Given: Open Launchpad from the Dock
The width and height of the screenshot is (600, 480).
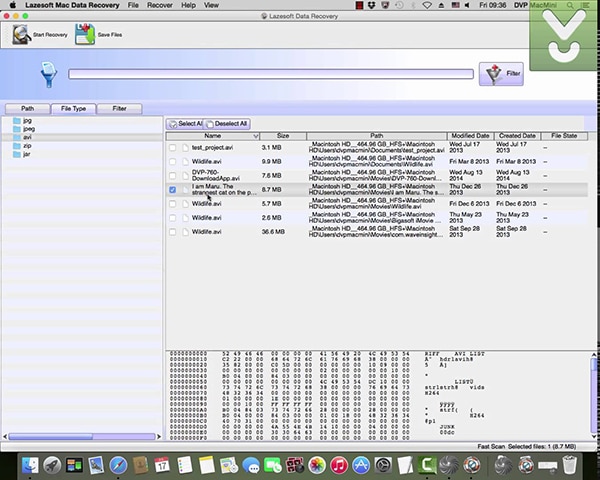Looking at the screenshot, I should pos(52,465).
